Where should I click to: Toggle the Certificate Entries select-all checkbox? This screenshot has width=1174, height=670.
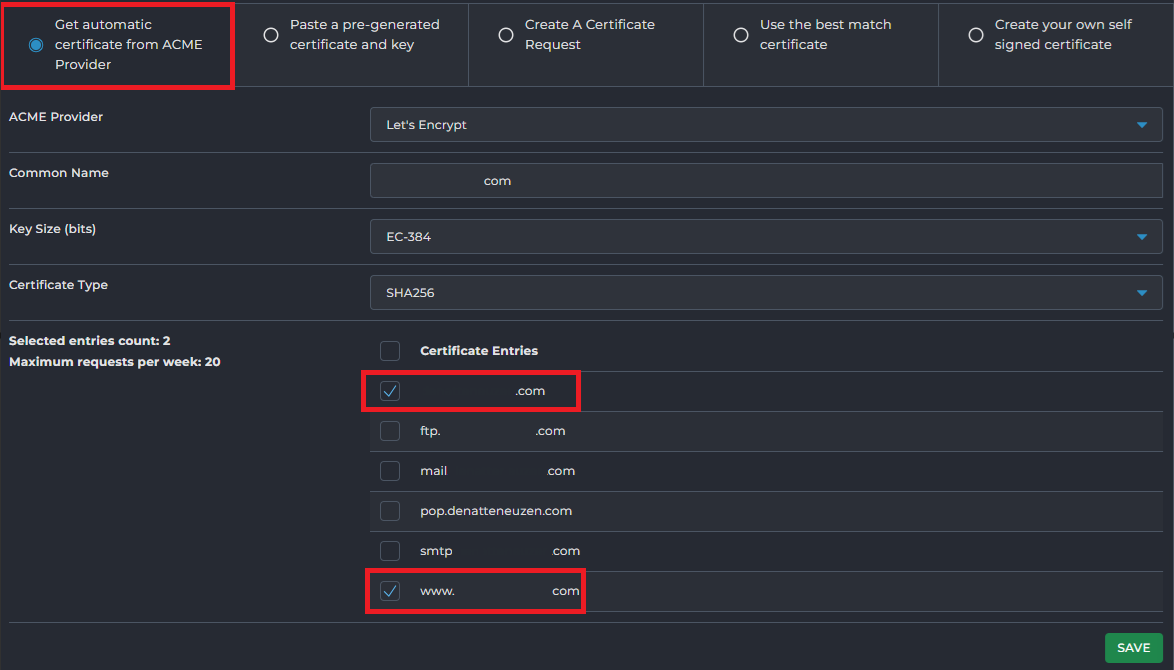[390, 351]
